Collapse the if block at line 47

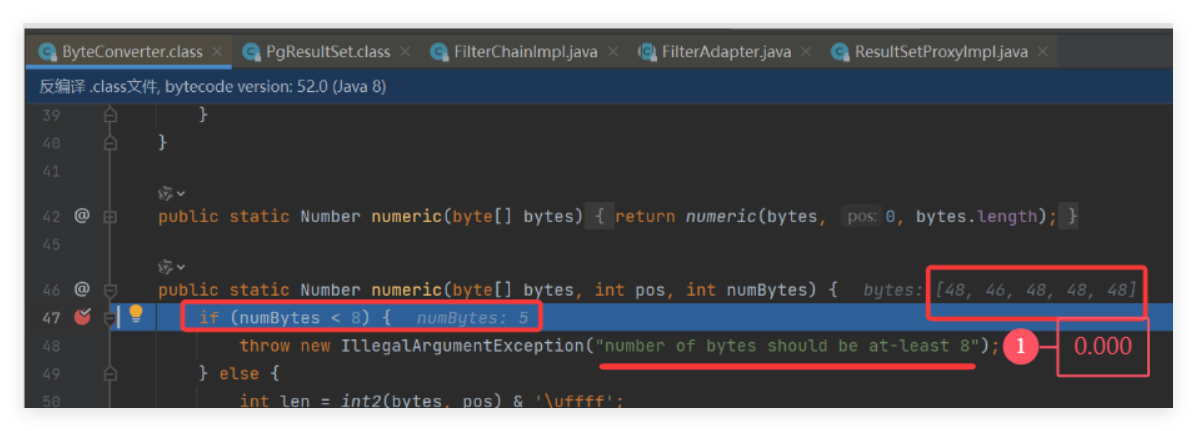coord(111,319)
